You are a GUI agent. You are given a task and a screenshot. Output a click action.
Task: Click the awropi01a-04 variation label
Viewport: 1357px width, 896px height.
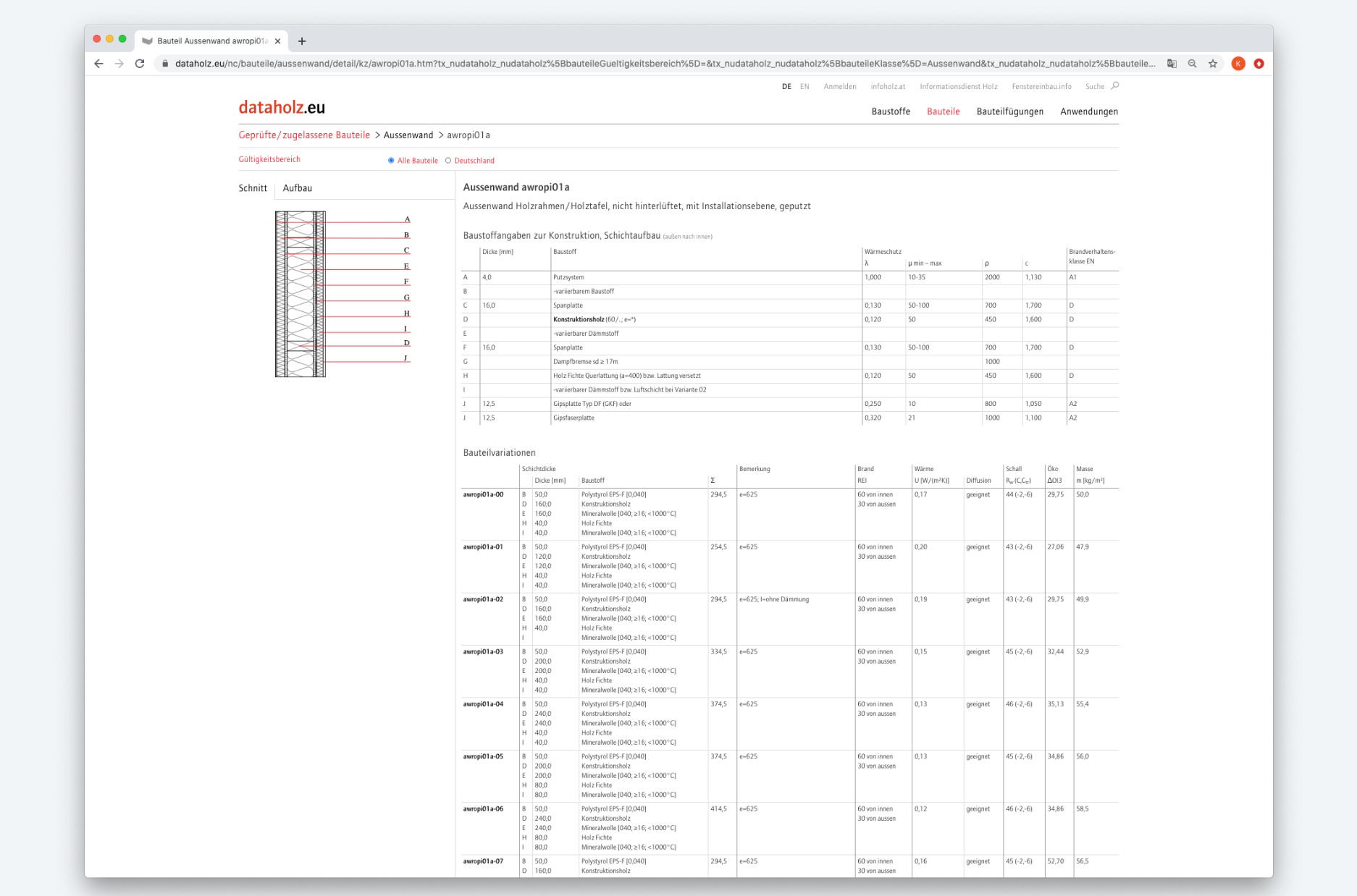483,704
